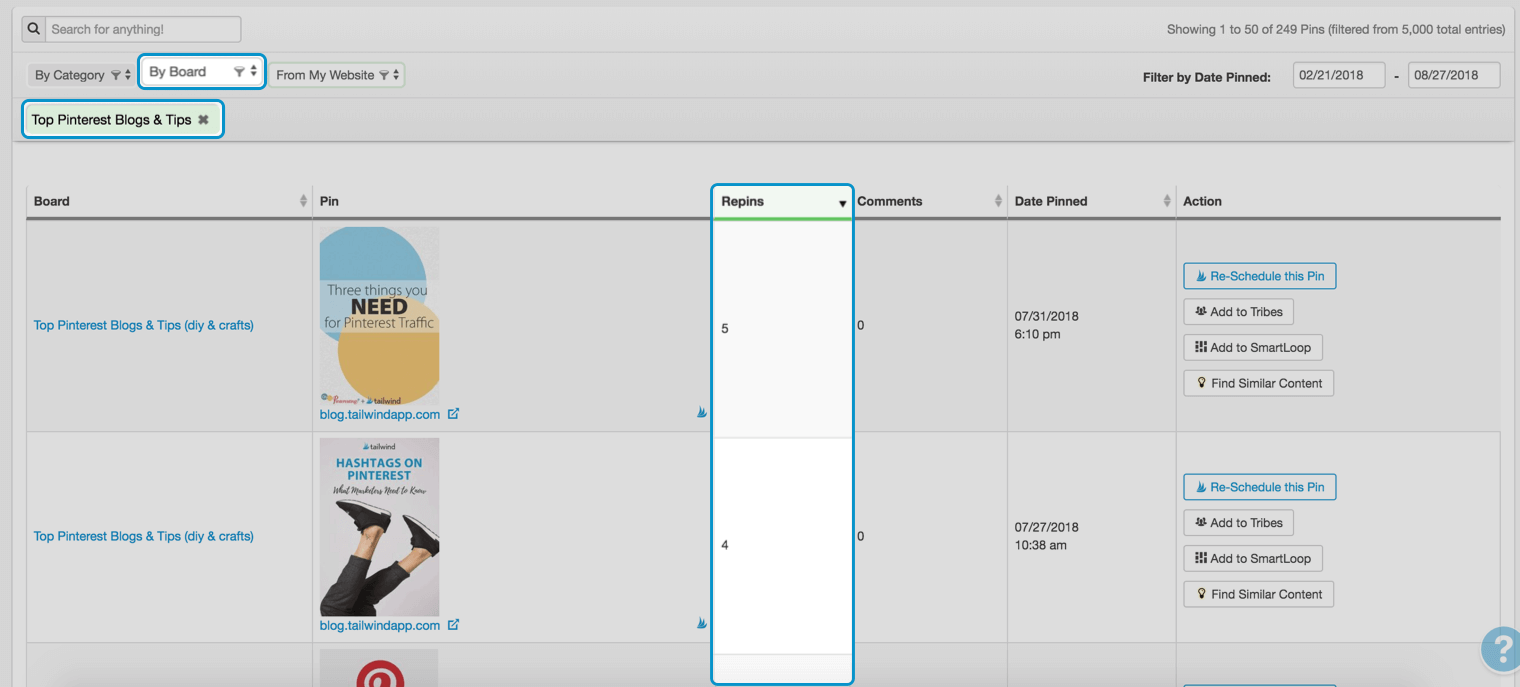
Task: Open the From My Website filter dropdown
Action: [x=337, y=75]
